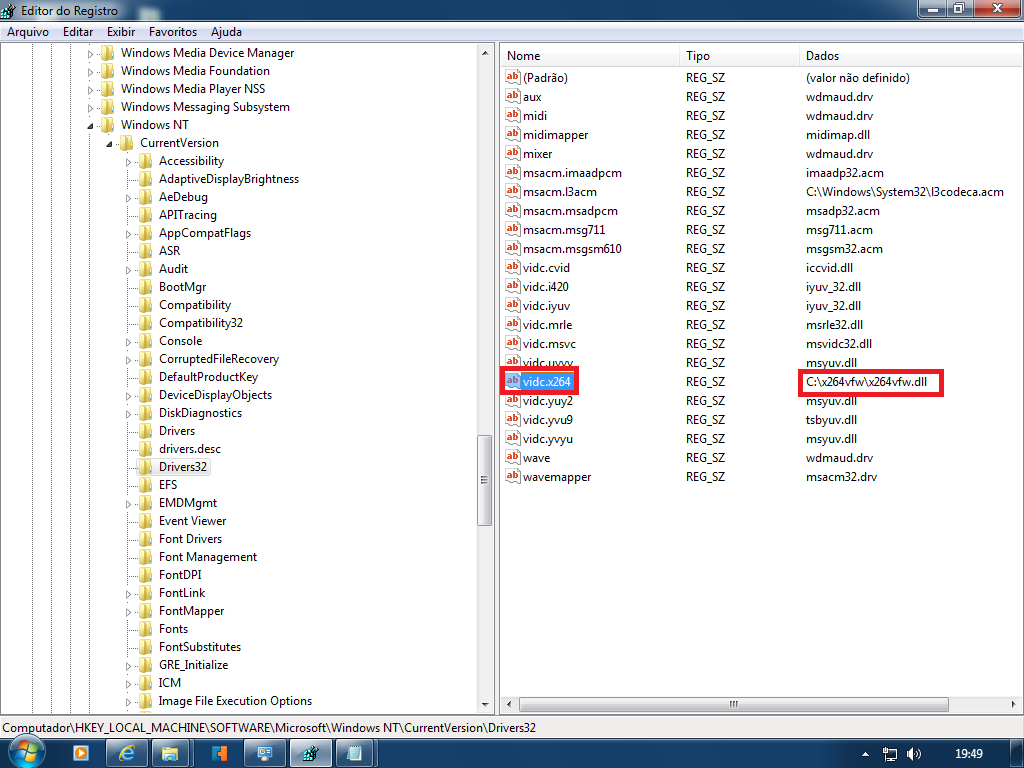Open the Favoritos menu
The width and height of the screenshot is (1024, 768).
point(172,32)
